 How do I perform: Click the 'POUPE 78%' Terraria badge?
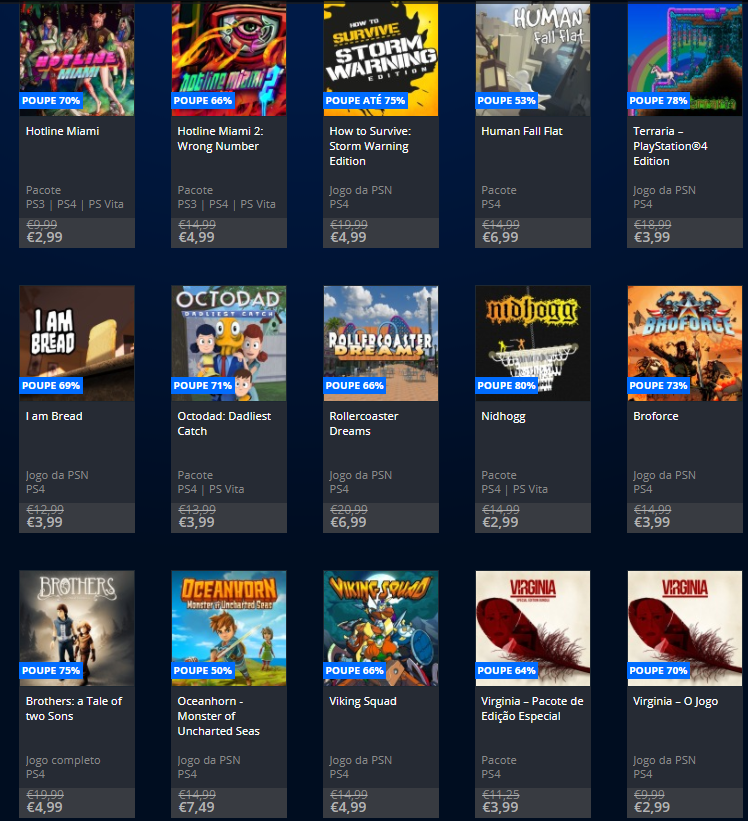pos(658,101)
